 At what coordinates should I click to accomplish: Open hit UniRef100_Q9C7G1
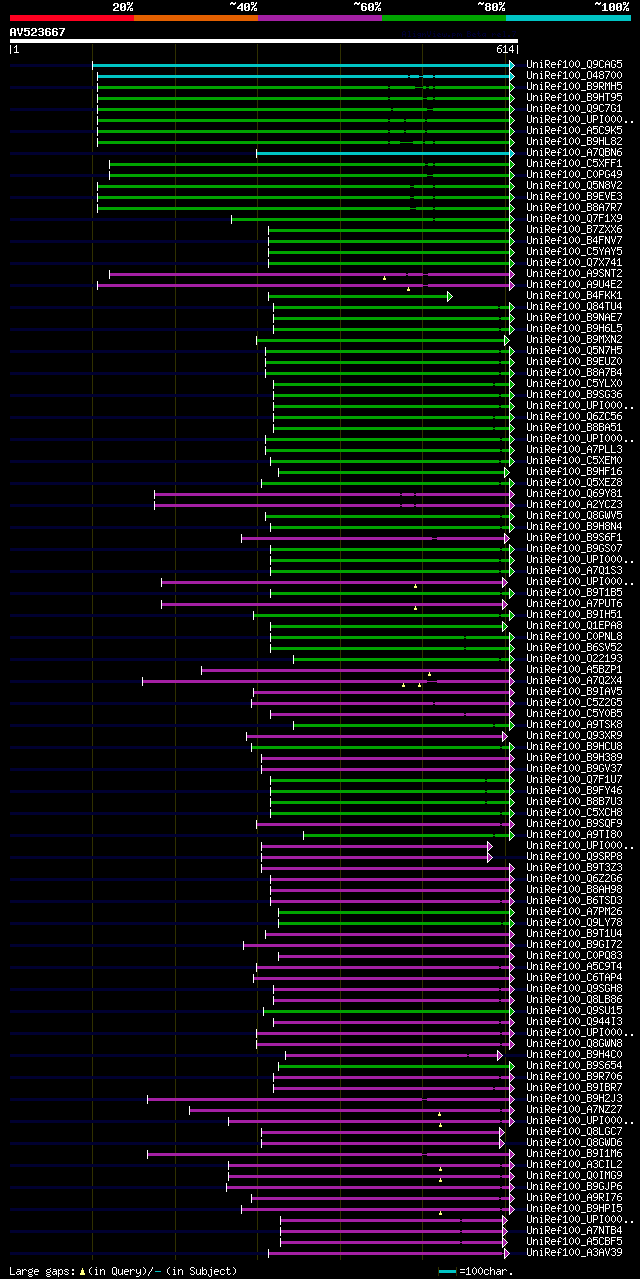click(573, 108)
